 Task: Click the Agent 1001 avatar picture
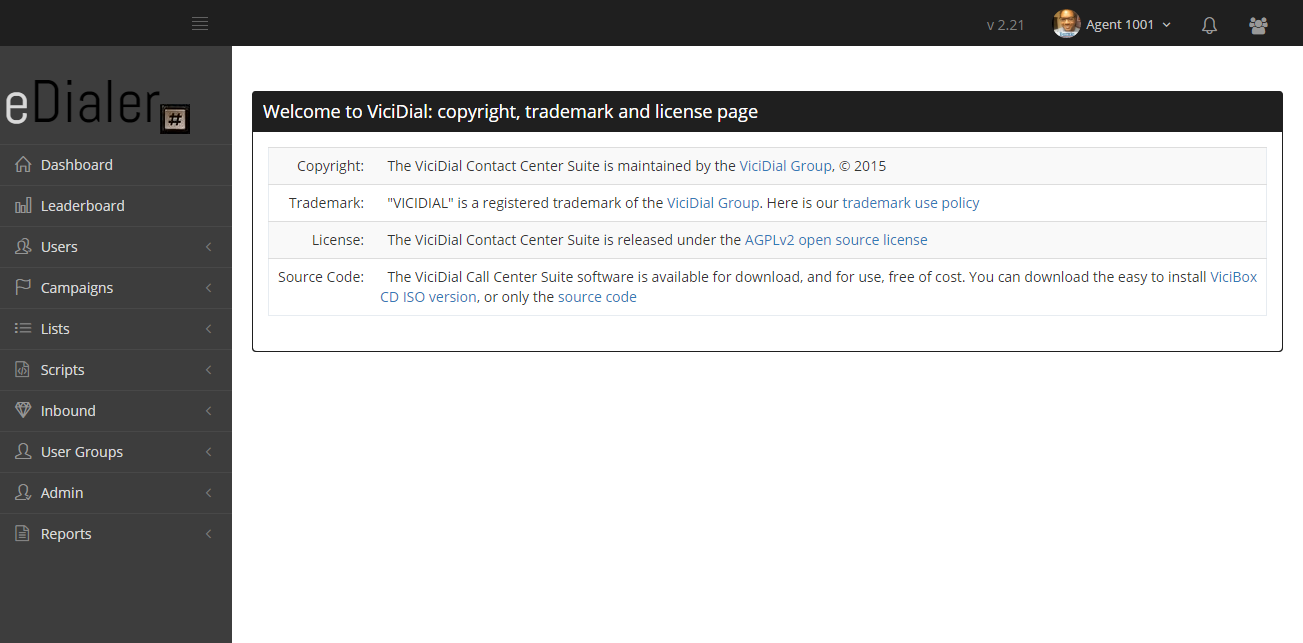tap(1067, 24)
